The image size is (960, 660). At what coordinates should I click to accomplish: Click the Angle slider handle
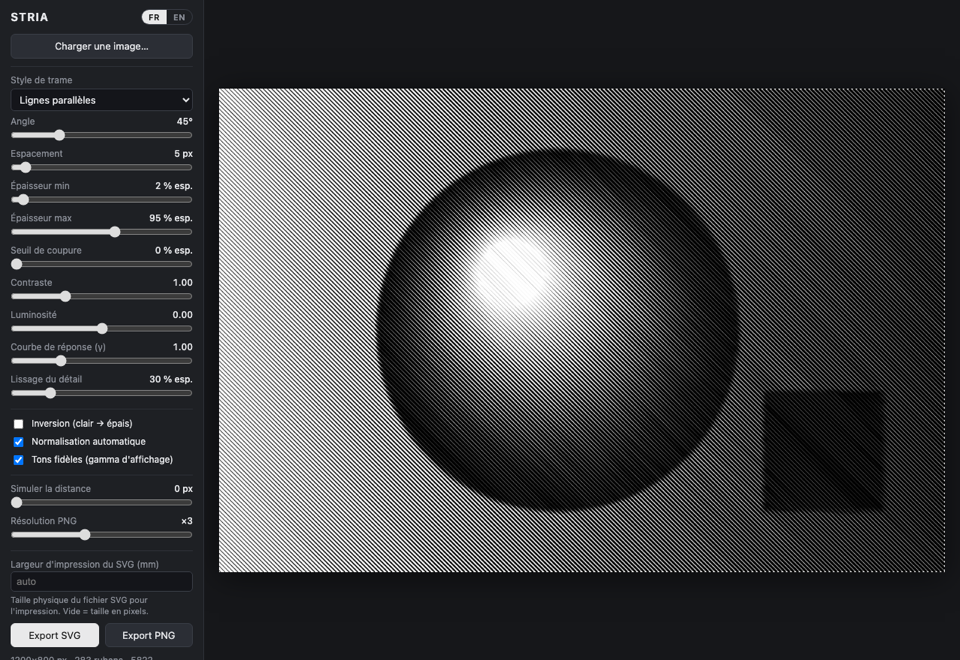pos(59,135)
